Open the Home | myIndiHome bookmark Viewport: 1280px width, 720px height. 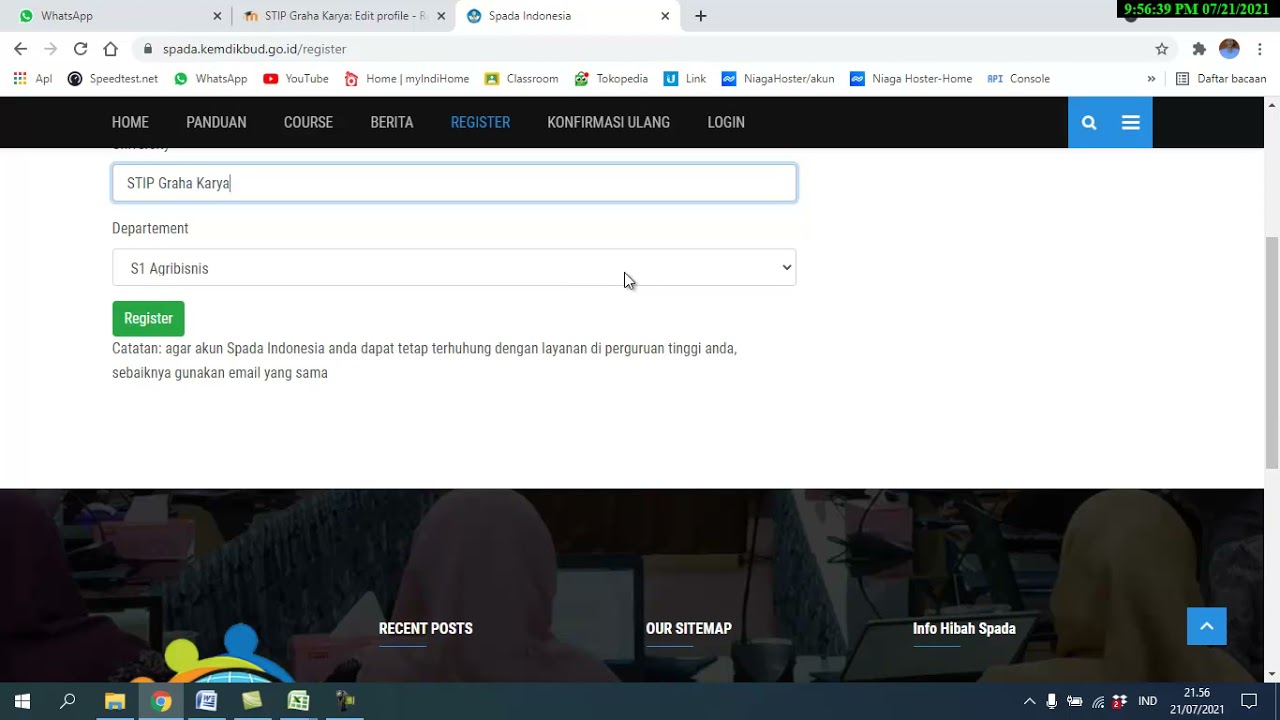point(406,78)
